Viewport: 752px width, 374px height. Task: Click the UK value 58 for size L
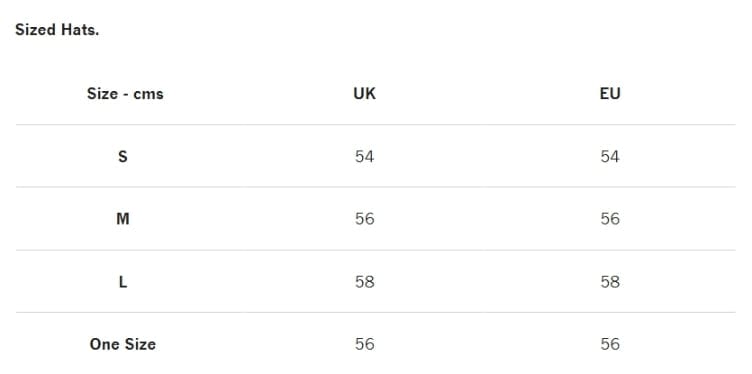(364, 282)
